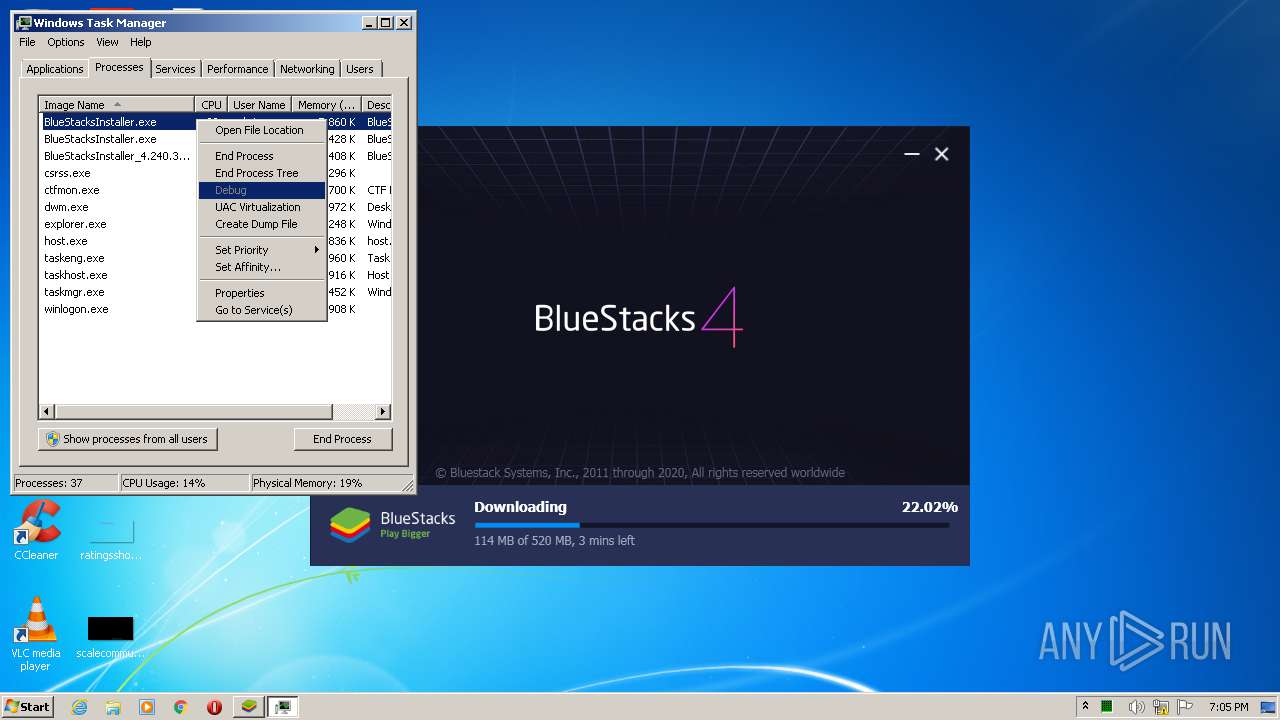Select the ctfmon.exe process row
Image resolution: width=1280 pixels, height=720 pixels.
coord(118,190)
